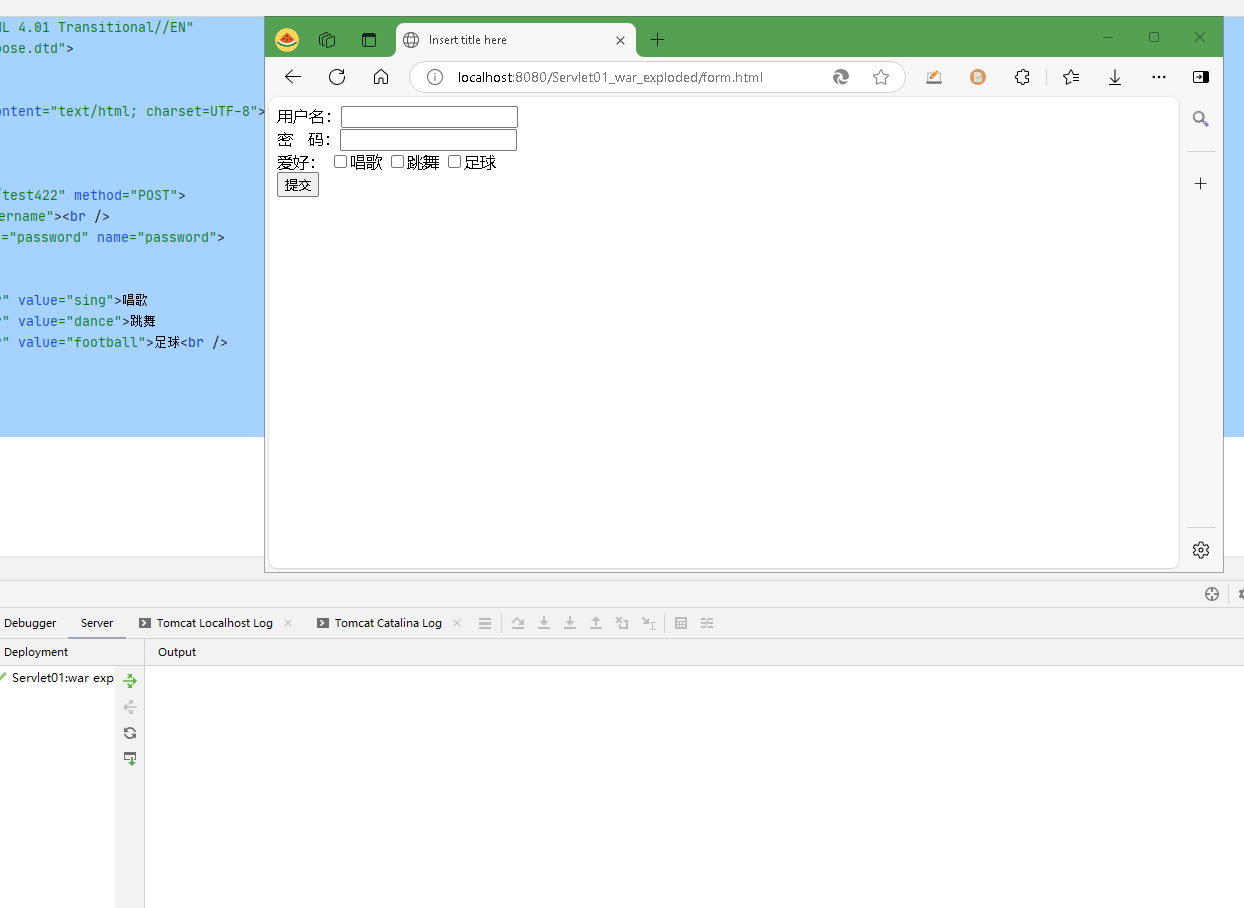
Task: Check the 足球 checkbox
Action: [454, 162]
